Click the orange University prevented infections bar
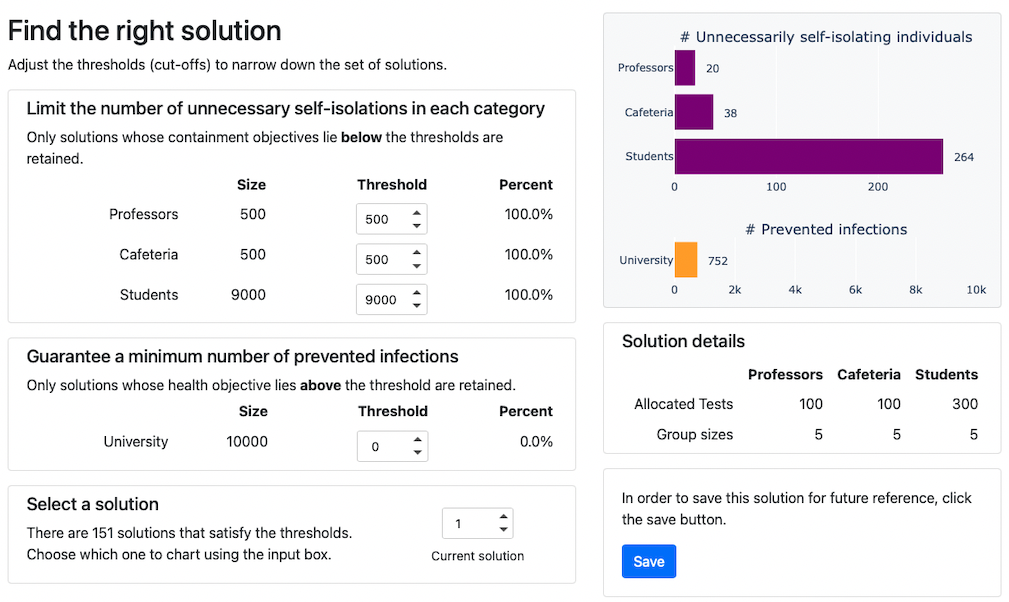This screenshot has width=1009, height=602. tap(686, 260)
